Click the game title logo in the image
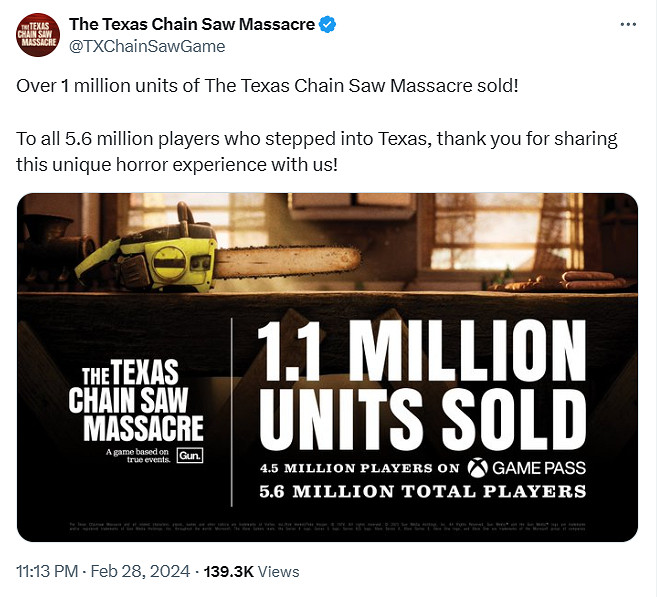 click(136, 404)
